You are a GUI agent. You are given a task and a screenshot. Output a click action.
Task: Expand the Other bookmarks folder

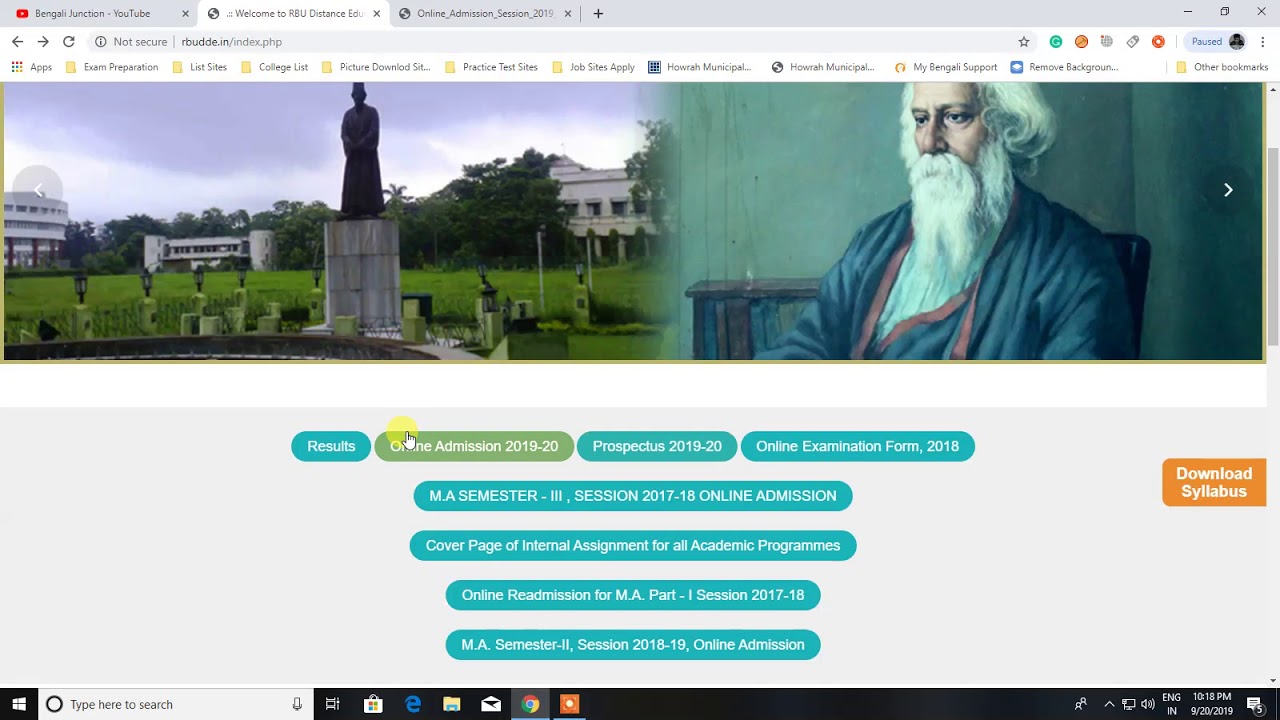point(1221,67)
